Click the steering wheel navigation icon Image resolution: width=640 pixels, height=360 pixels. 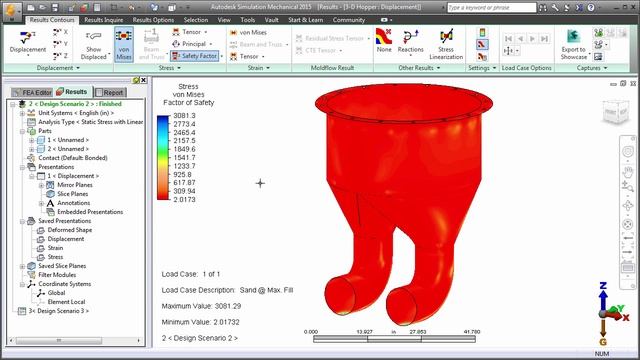click(627, 152)
